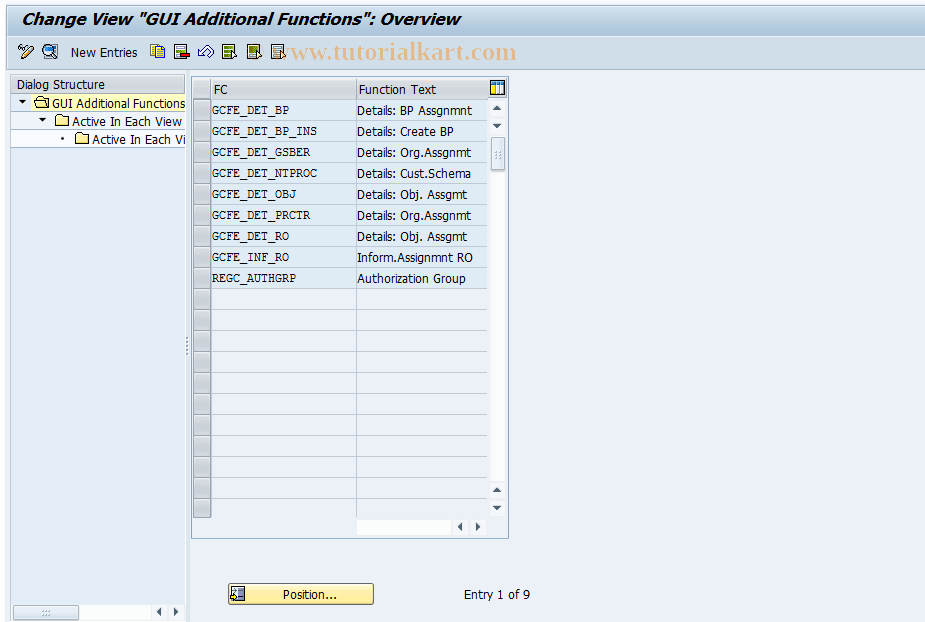Open choose-view icon next to pencil
925x622 pixels.
point(49,51)
